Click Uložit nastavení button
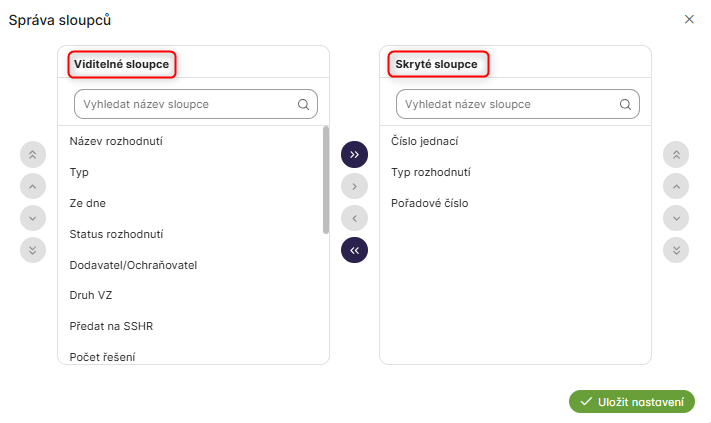 (632, 401)
